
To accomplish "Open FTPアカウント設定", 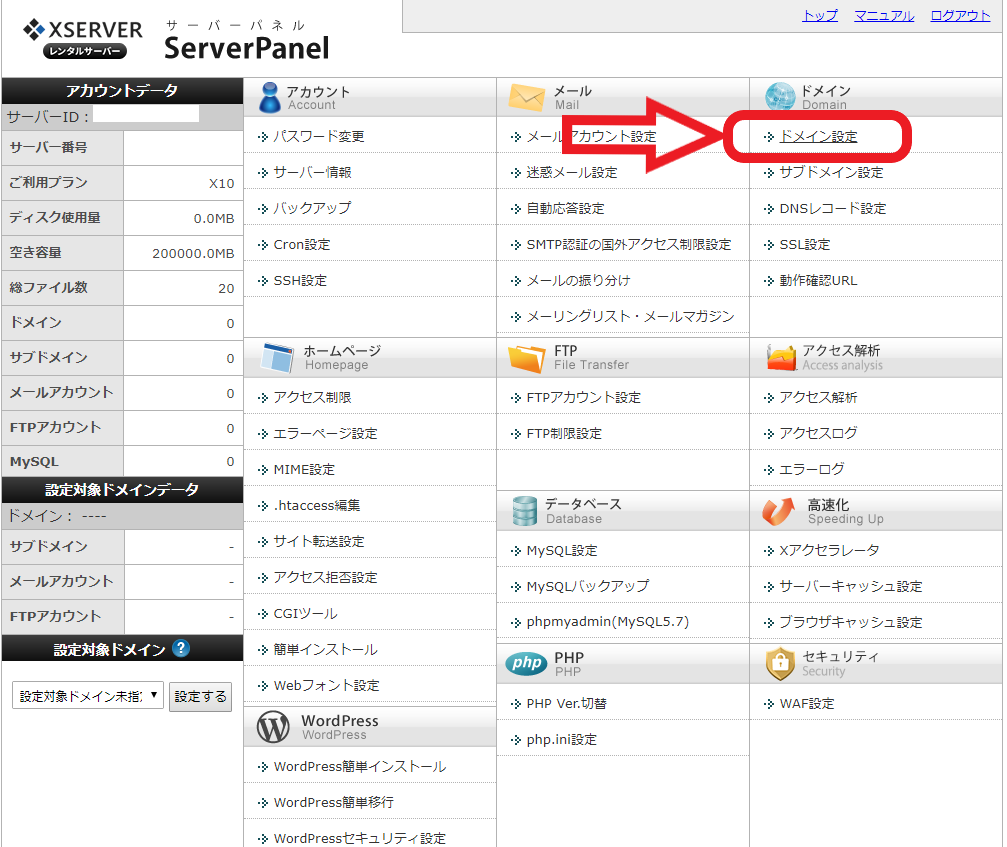I will (x=584, y=397).
